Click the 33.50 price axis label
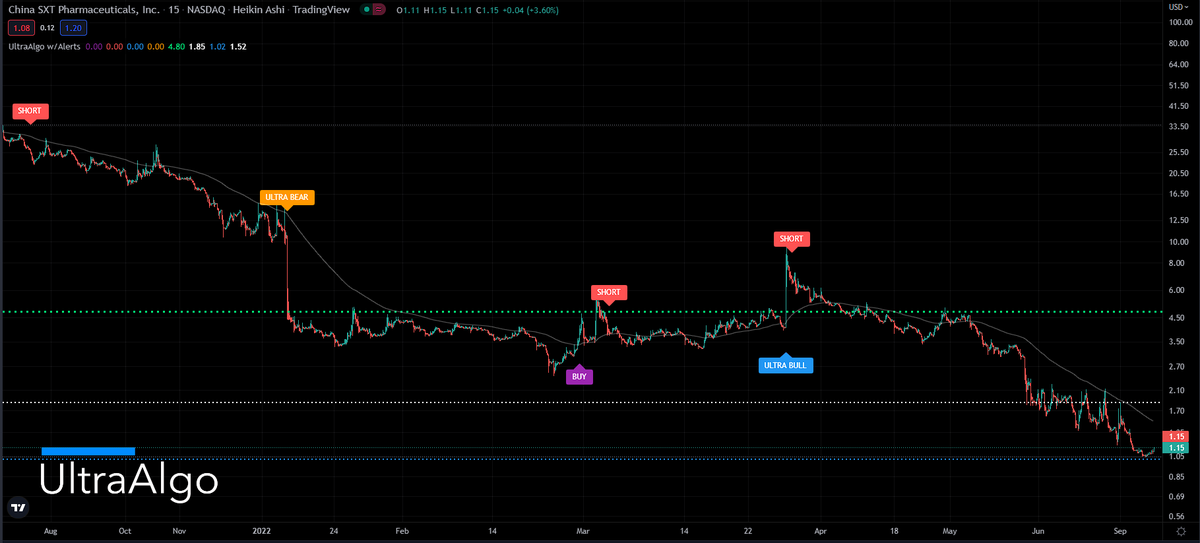Image resolution: width=1200 pixels, height=543 pixels. [1177, 127]
